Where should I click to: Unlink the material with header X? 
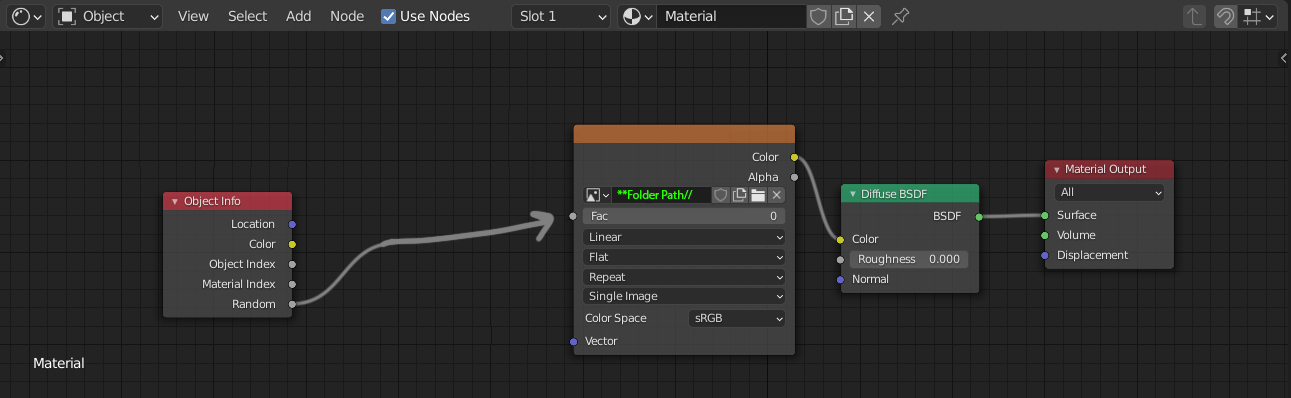(869, 16)
